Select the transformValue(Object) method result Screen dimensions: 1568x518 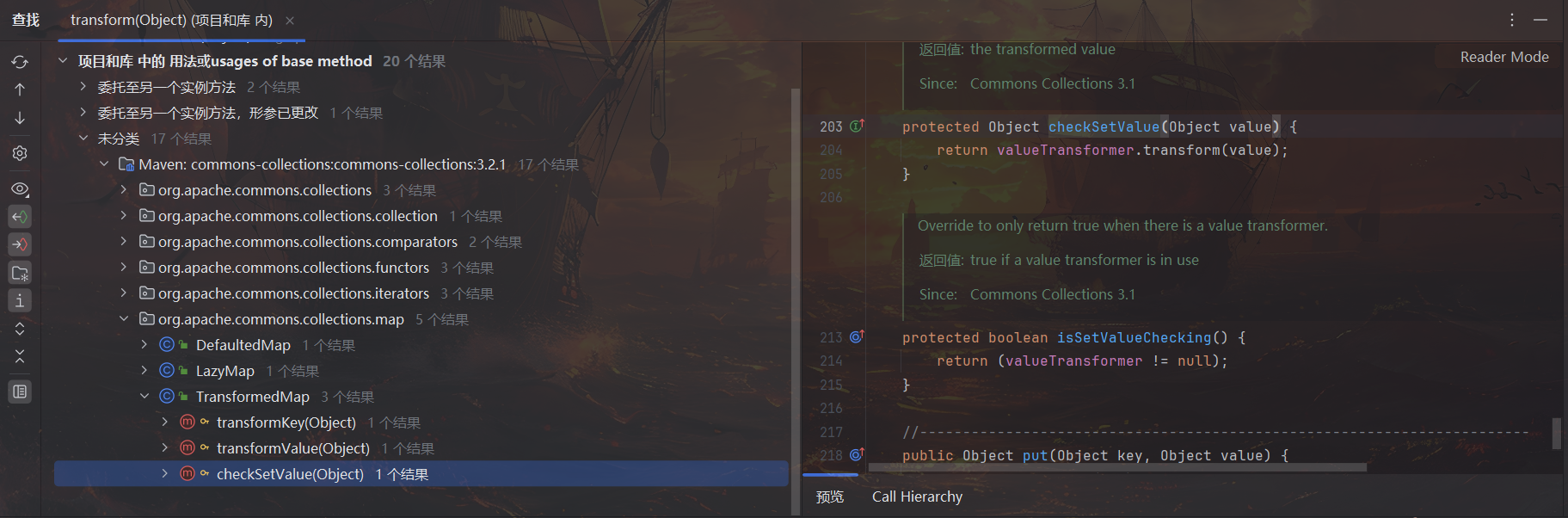pyautogui.click(x=292, y=448)
